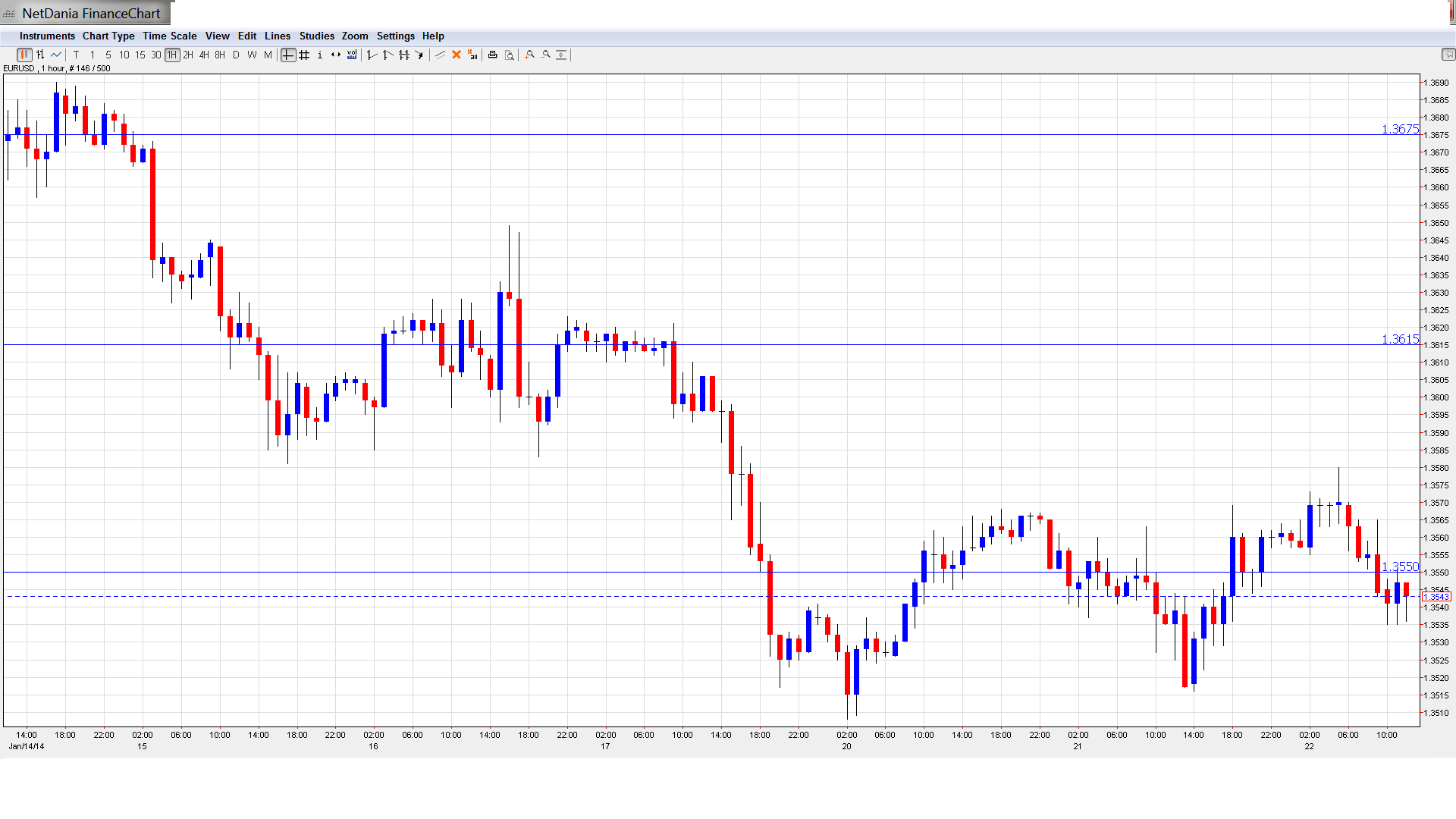Toggle the volume indicator icon
The image size is (1456, 819).
tap(352, 55)
